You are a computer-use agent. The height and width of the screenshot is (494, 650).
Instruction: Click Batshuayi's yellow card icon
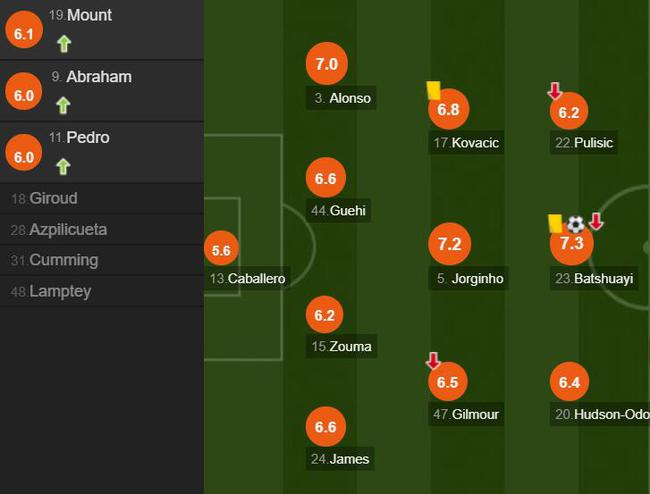(x=555, y=224)
